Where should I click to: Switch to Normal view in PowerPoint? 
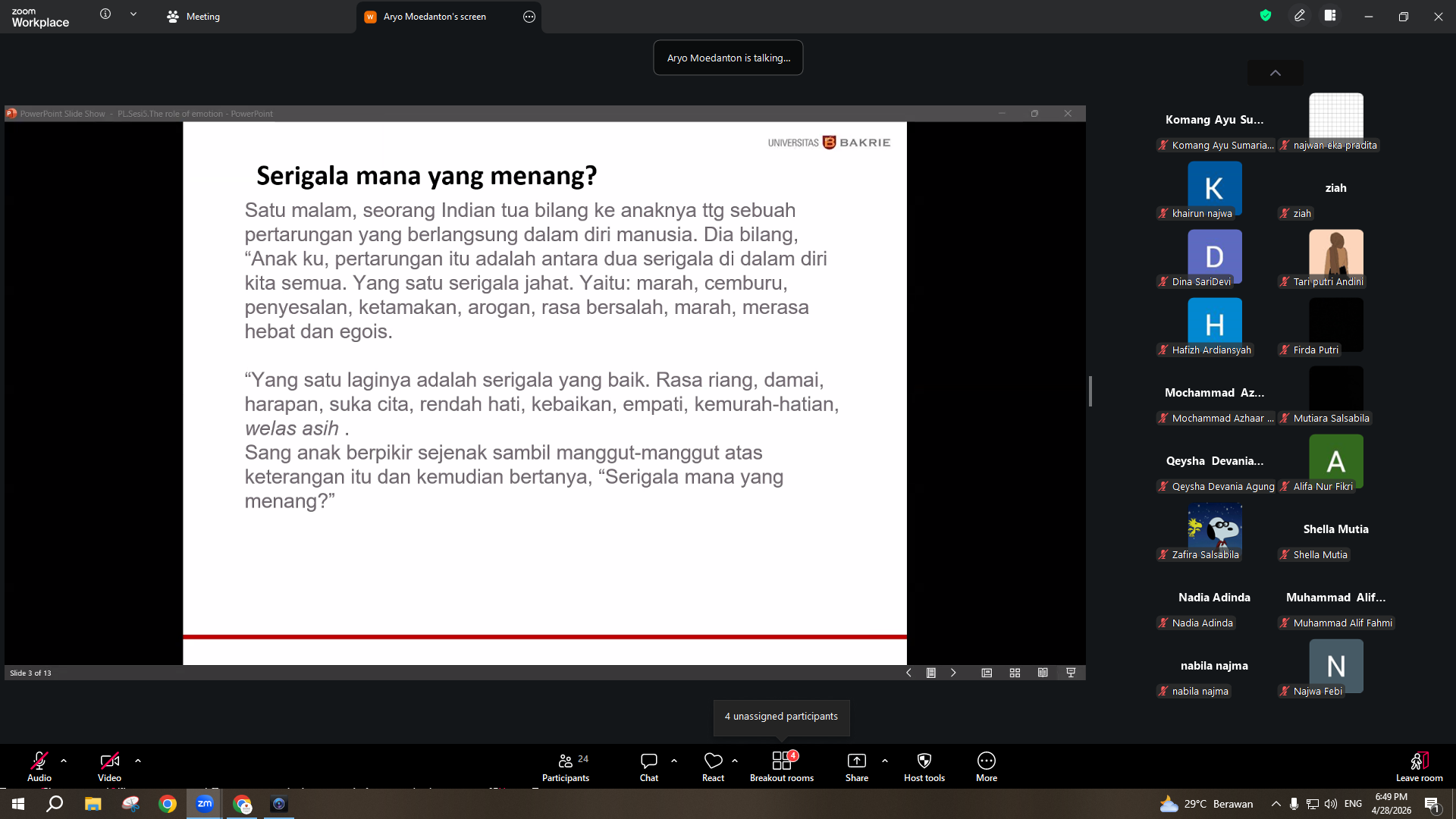(987, 673)
